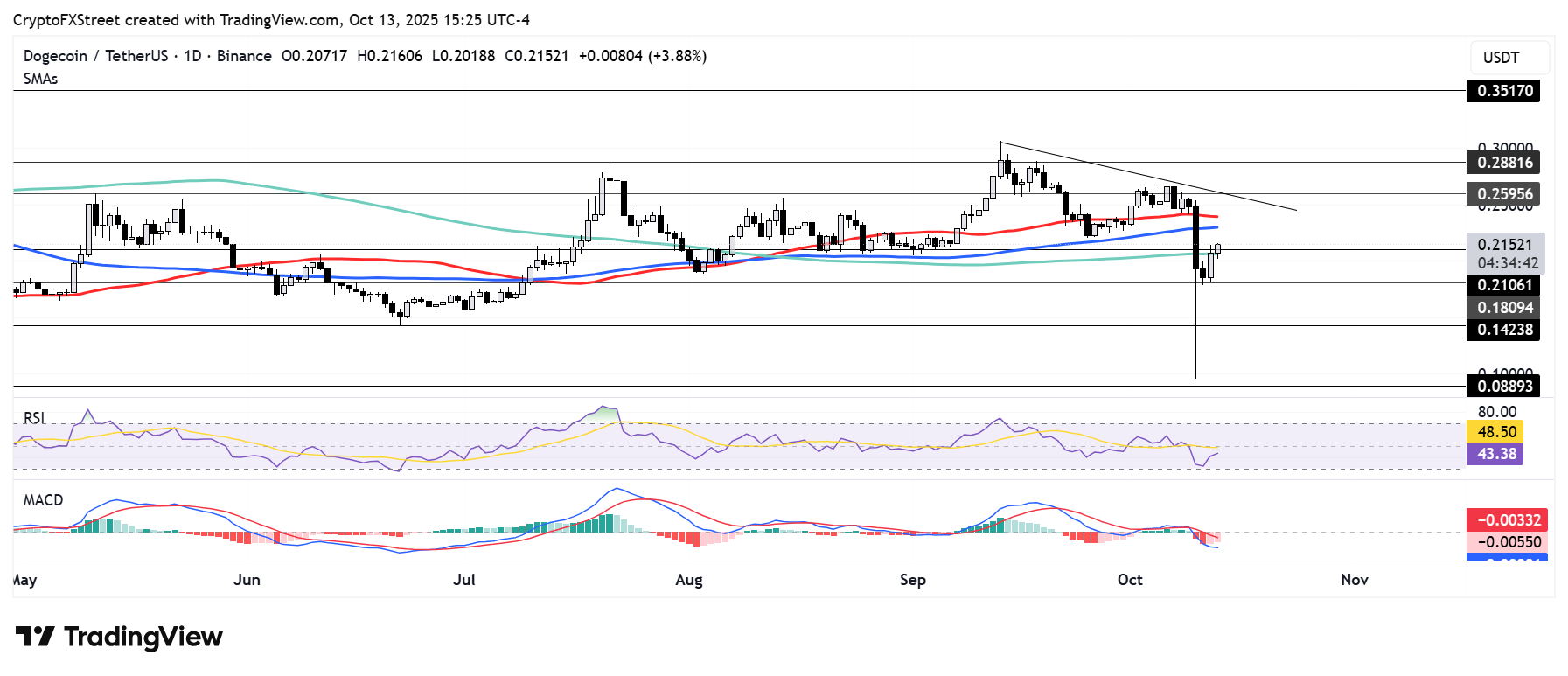Click the purple 43.38 RSI value
1568x676 pixels.
[1495, 454]
